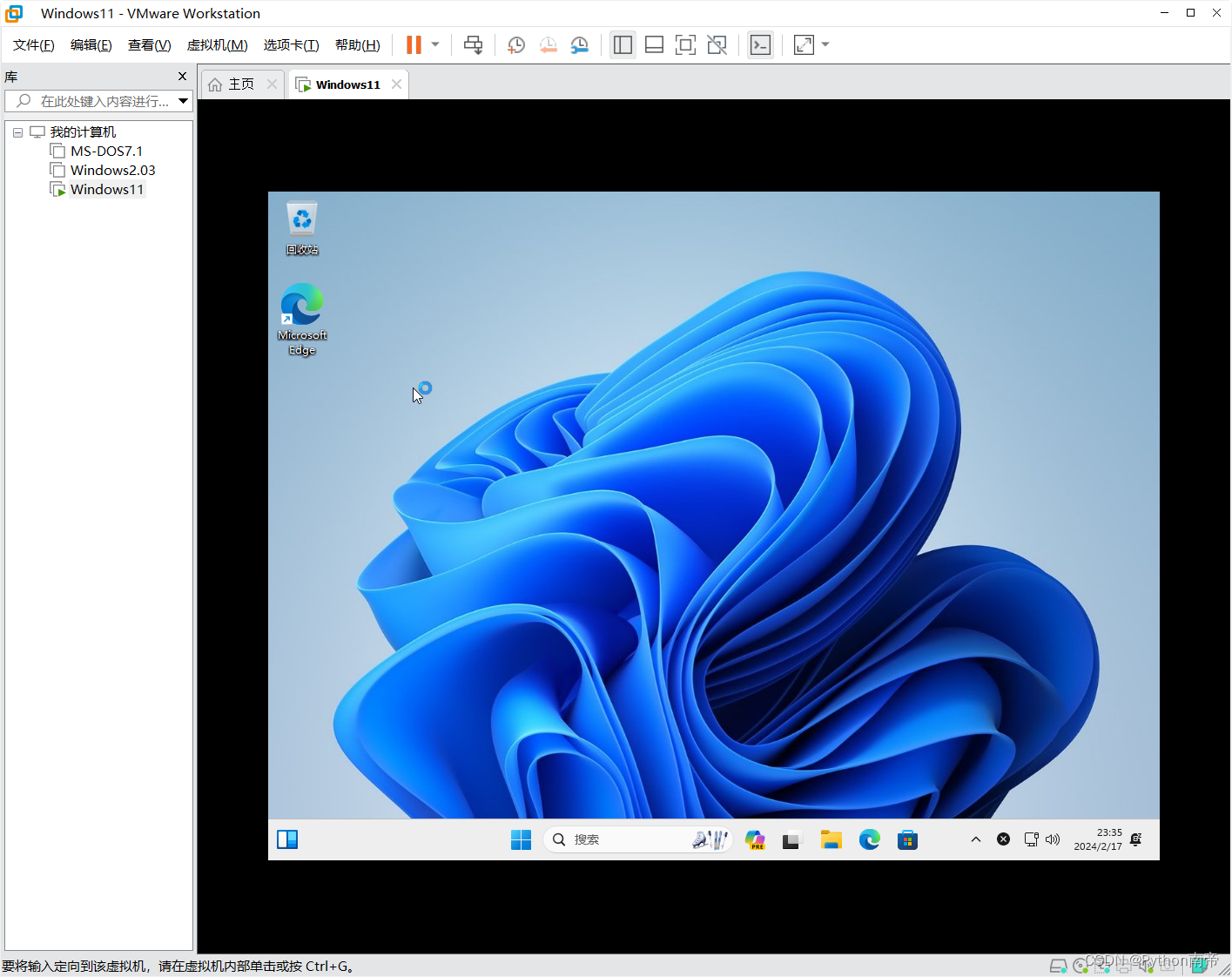The width and height of the screenshot is (1232, 977).
Task: Click the 回收站 Recycle Bin desktop icon
Action: 302,228
